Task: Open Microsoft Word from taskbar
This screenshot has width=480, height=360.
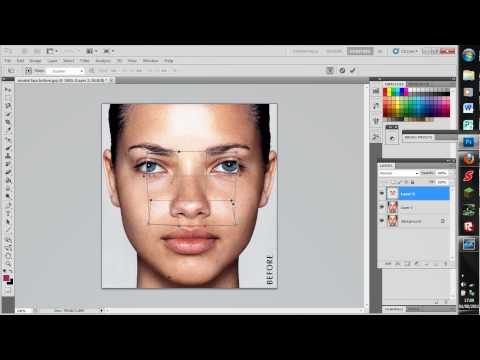Action: [x=468, y=108]
